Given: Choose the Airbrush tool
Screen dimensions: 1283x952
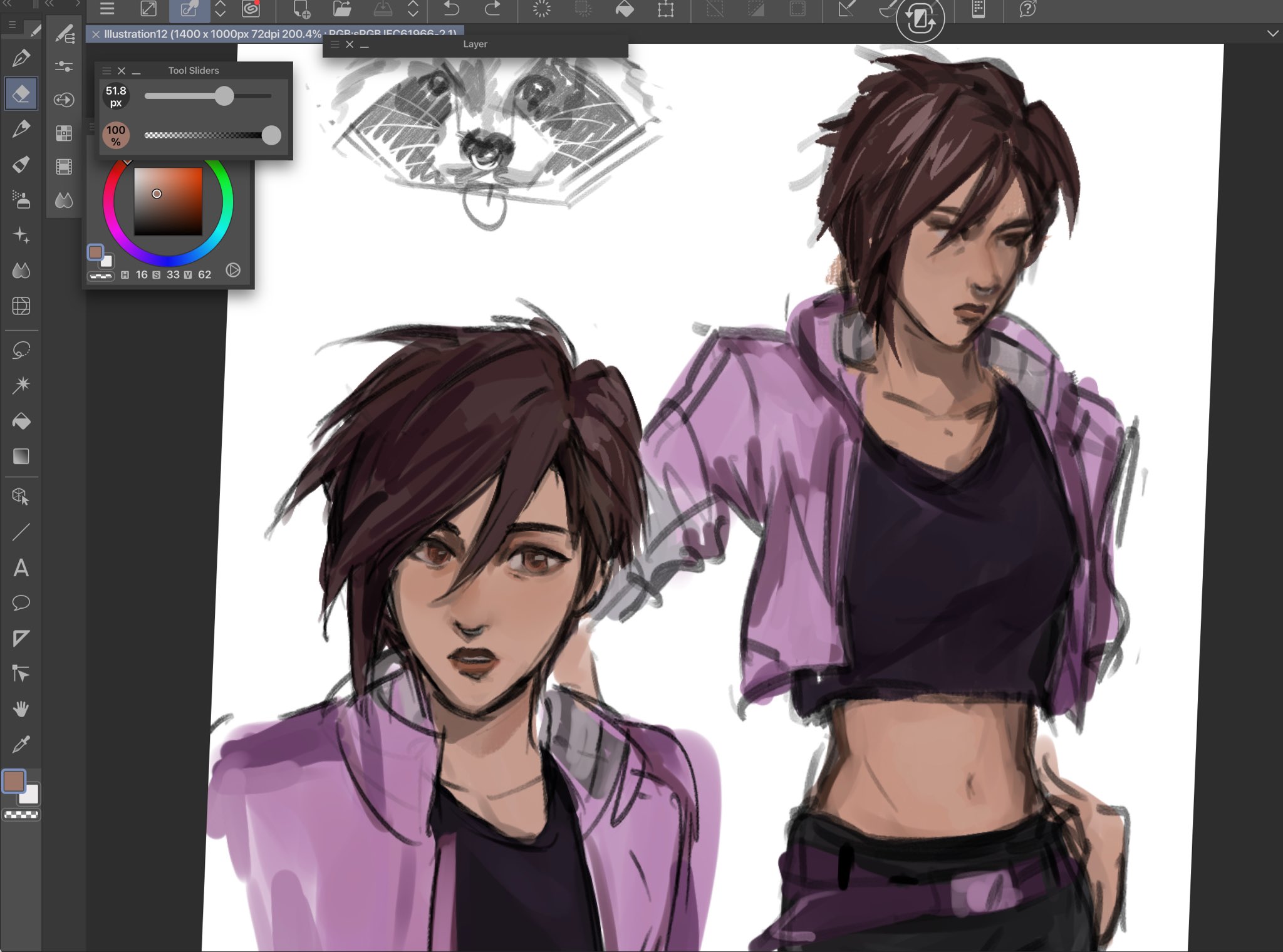Looking at the screenshot, I should pos(21,200).
